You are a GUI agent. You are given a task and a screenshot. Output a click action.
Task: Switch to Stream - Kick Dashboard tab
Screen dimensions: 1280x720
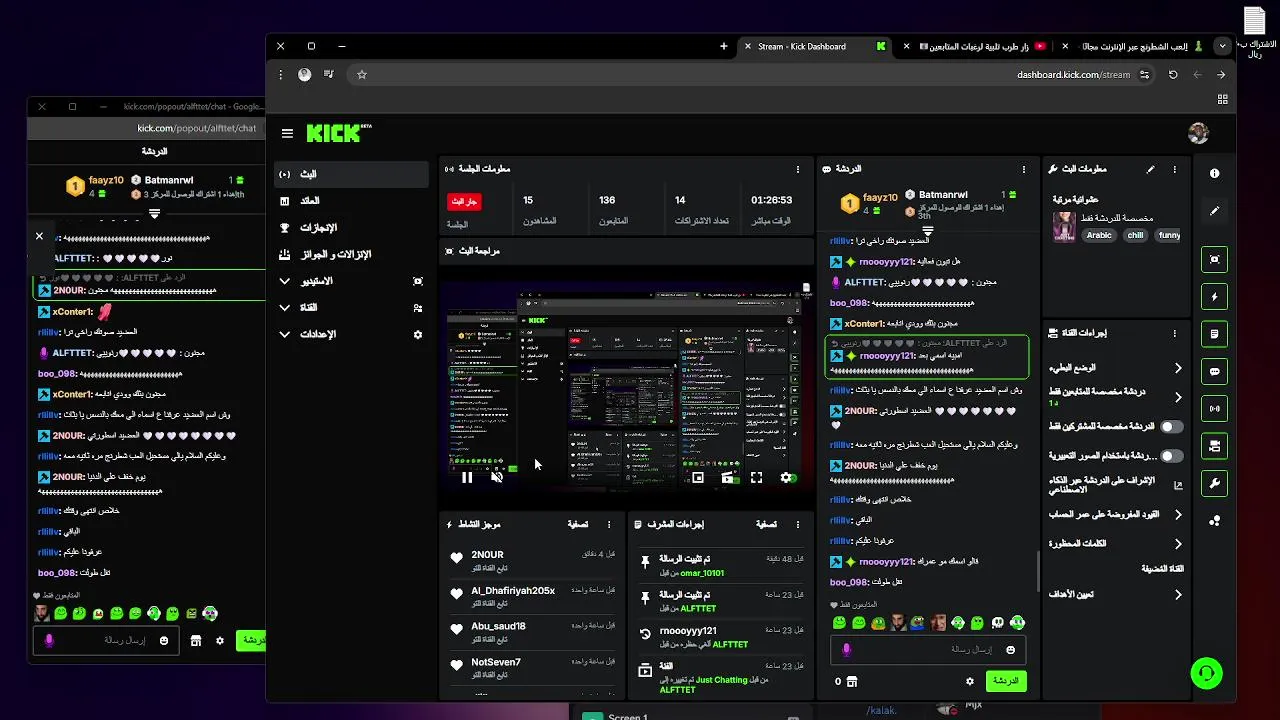click(815, 46)
